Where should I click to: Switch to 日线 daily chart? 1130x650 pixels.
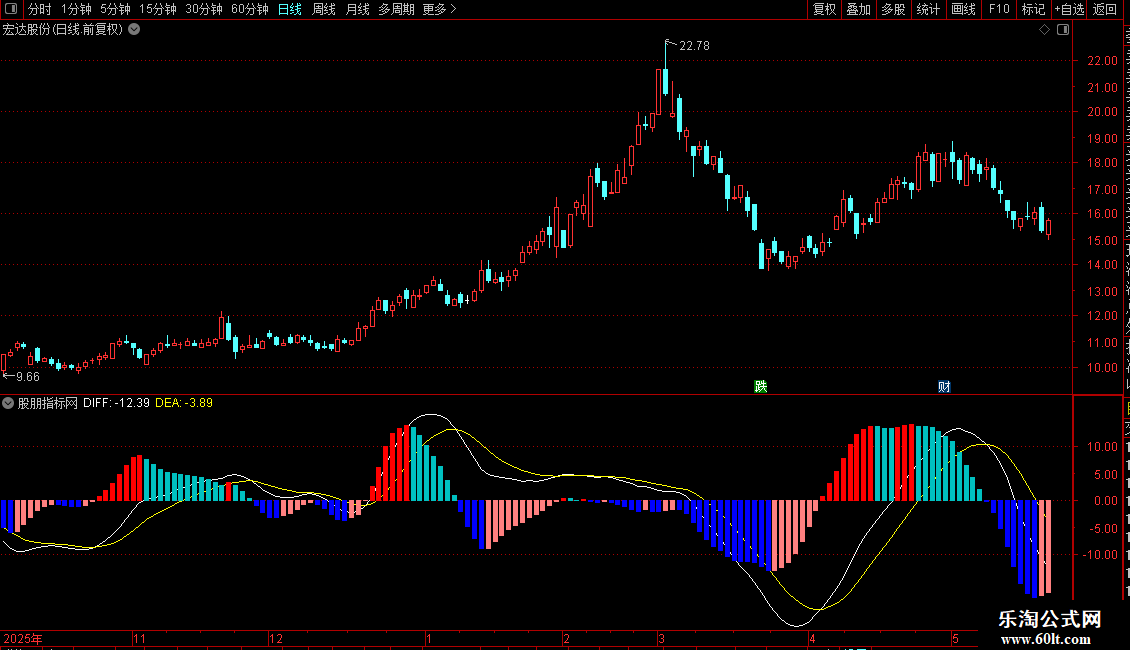tap(290, 9)
